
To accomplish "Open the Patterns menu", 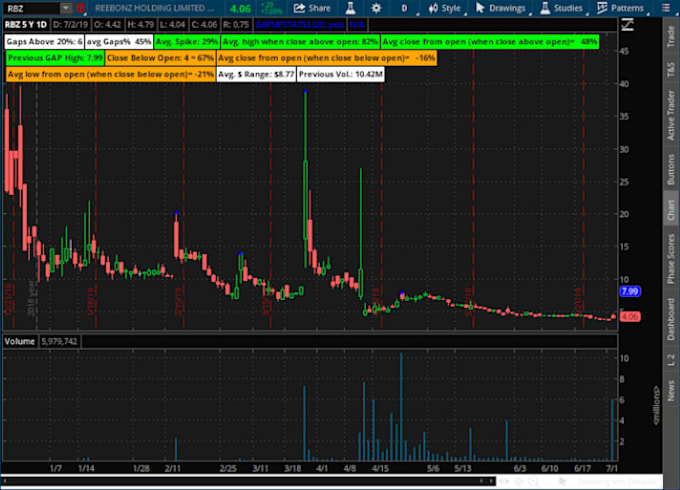I will click(620, 8).
